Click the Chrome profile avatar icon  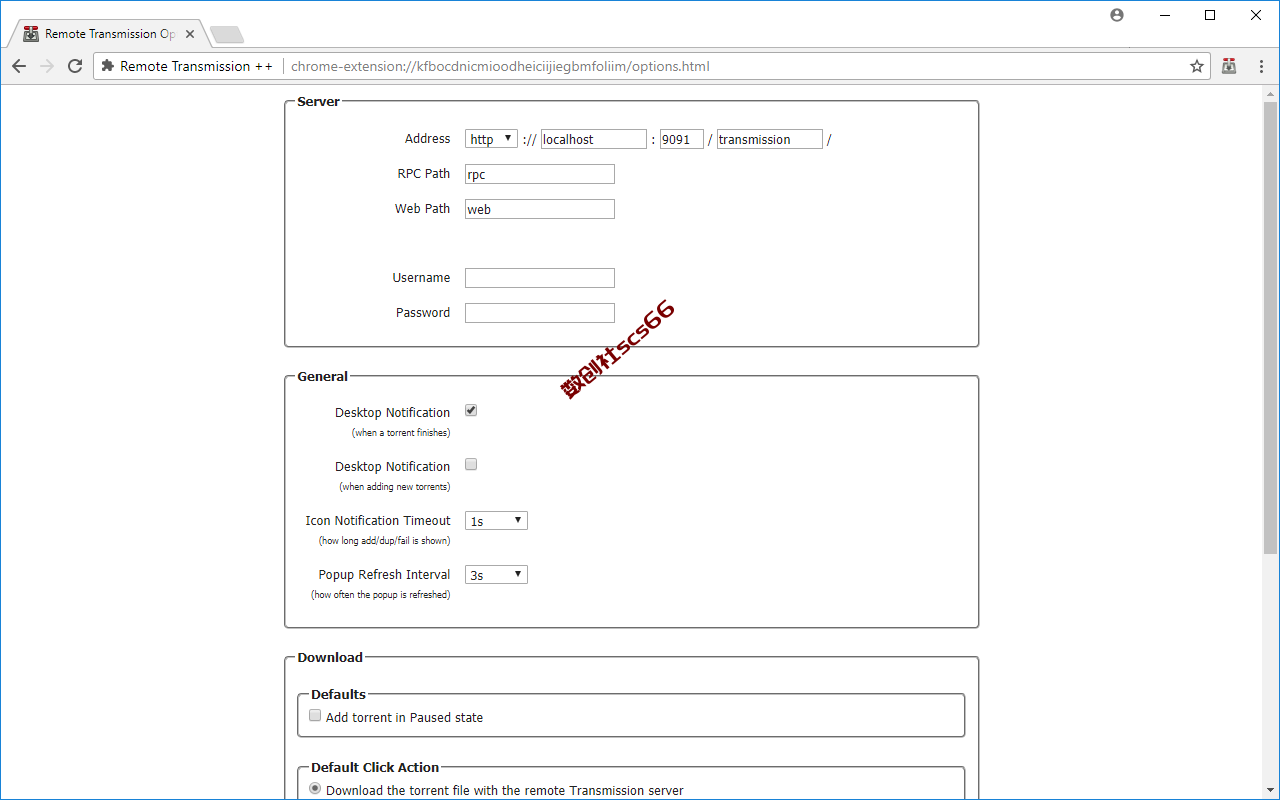point(1117,15)
